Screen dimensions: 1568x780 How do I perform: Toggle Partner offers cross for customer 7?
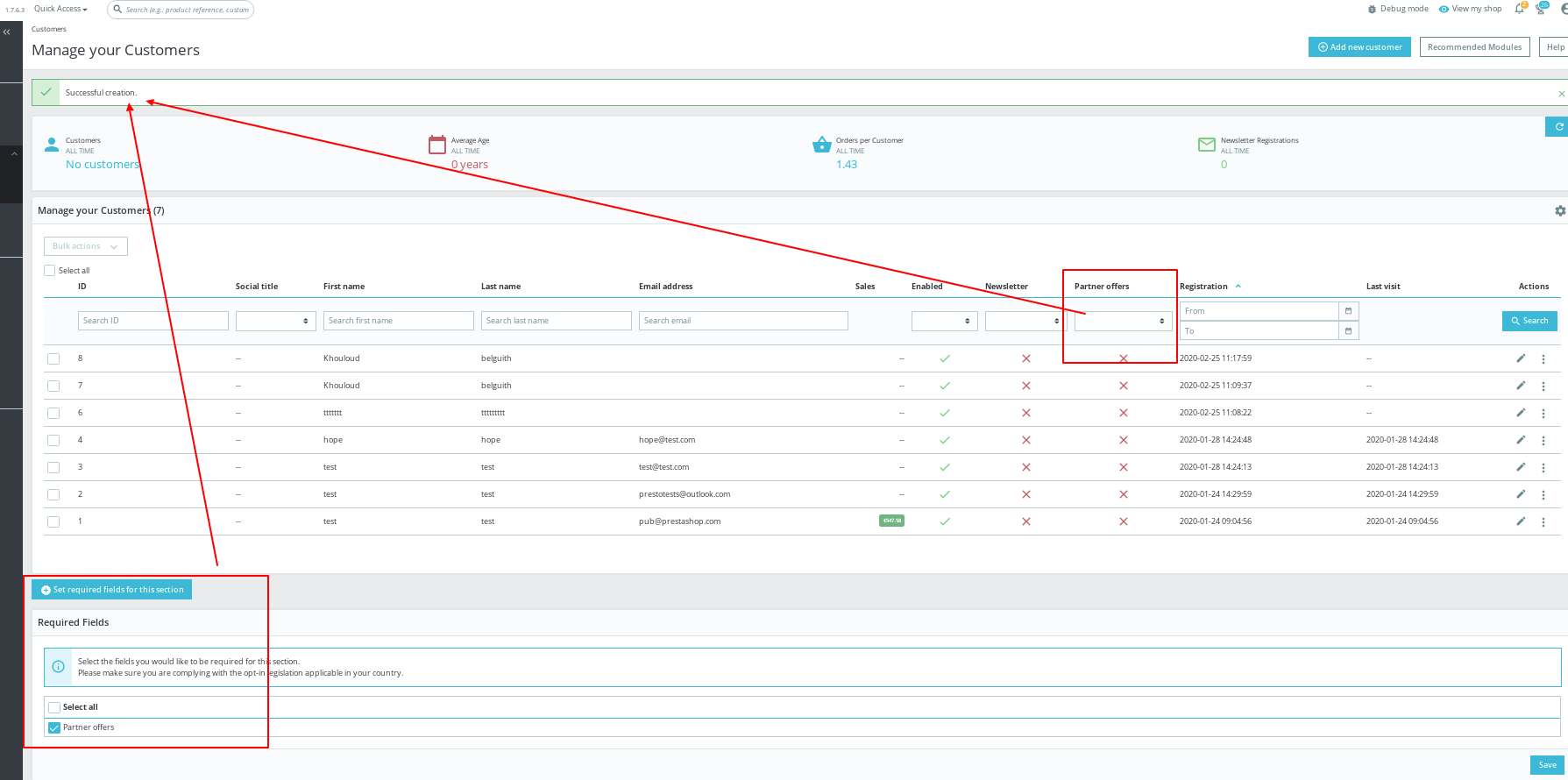pyautogui.click(x=1124, y=386)
